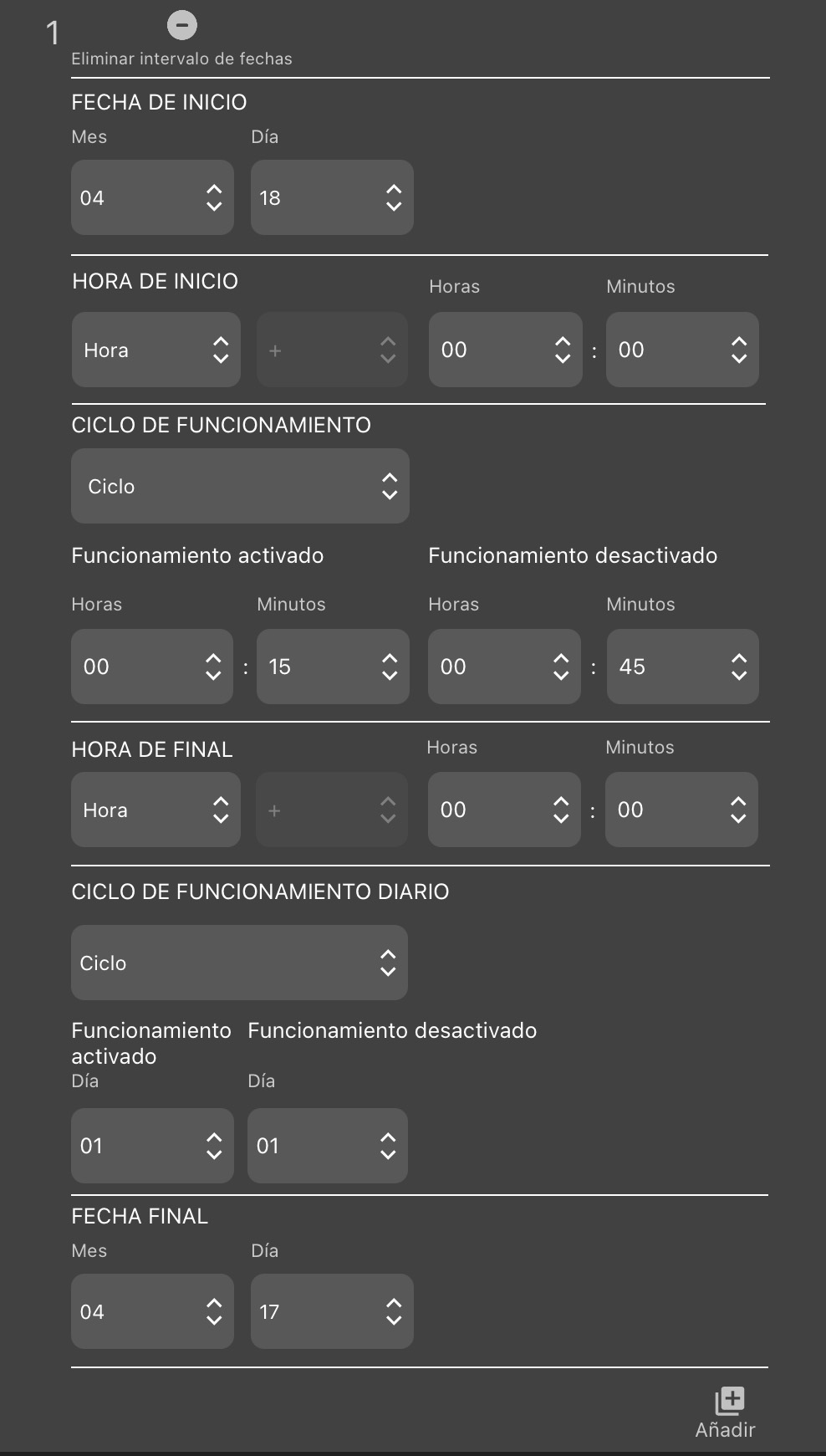Decrease the start day stepper showing 18
826x1456 pixels.
395,207
